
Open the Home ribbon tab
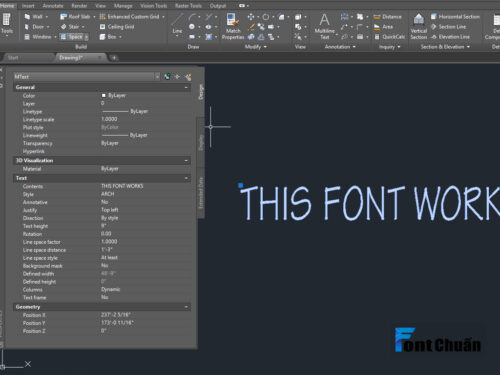coord(7,6)
